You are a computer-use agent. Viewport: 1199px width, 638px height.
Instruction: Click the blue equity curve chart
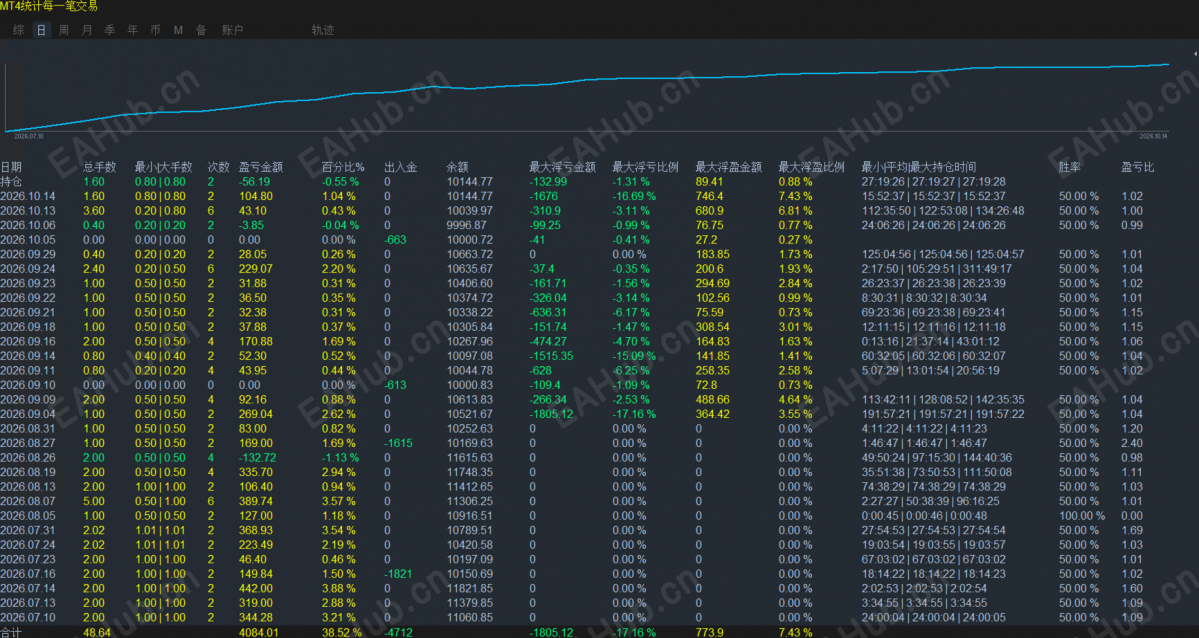(x=587, y=96)
